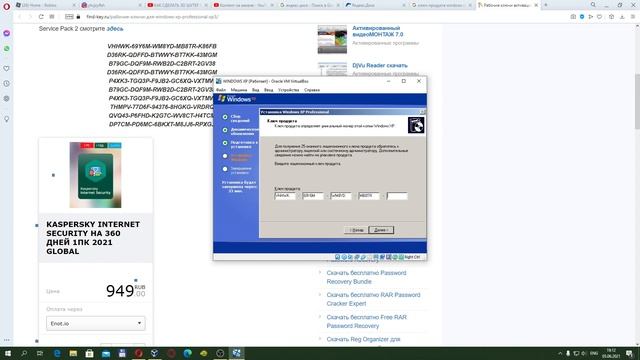
Task: Select the first setup step radio indicator
Action: pyautogui.click(x=225, y=117)
